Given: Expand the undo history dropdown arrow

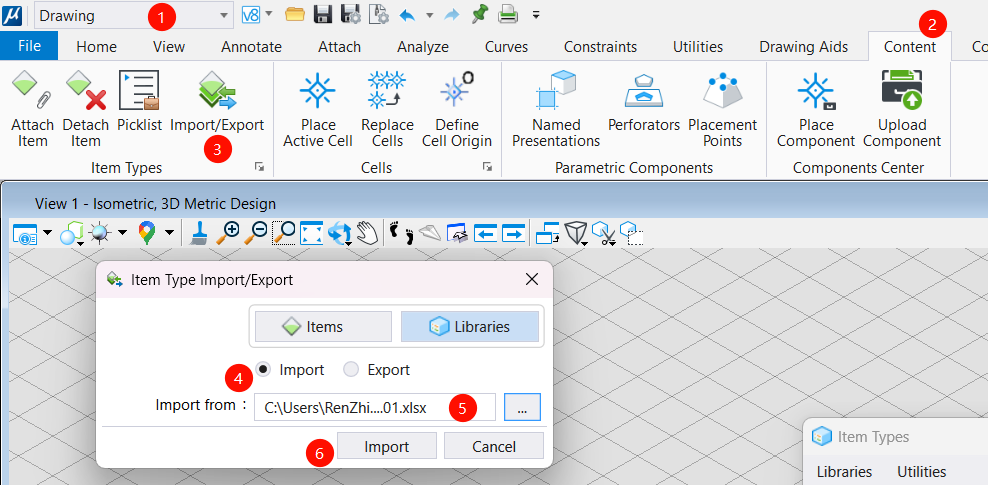Looking at the screenshot, I should tap(429, 15).
